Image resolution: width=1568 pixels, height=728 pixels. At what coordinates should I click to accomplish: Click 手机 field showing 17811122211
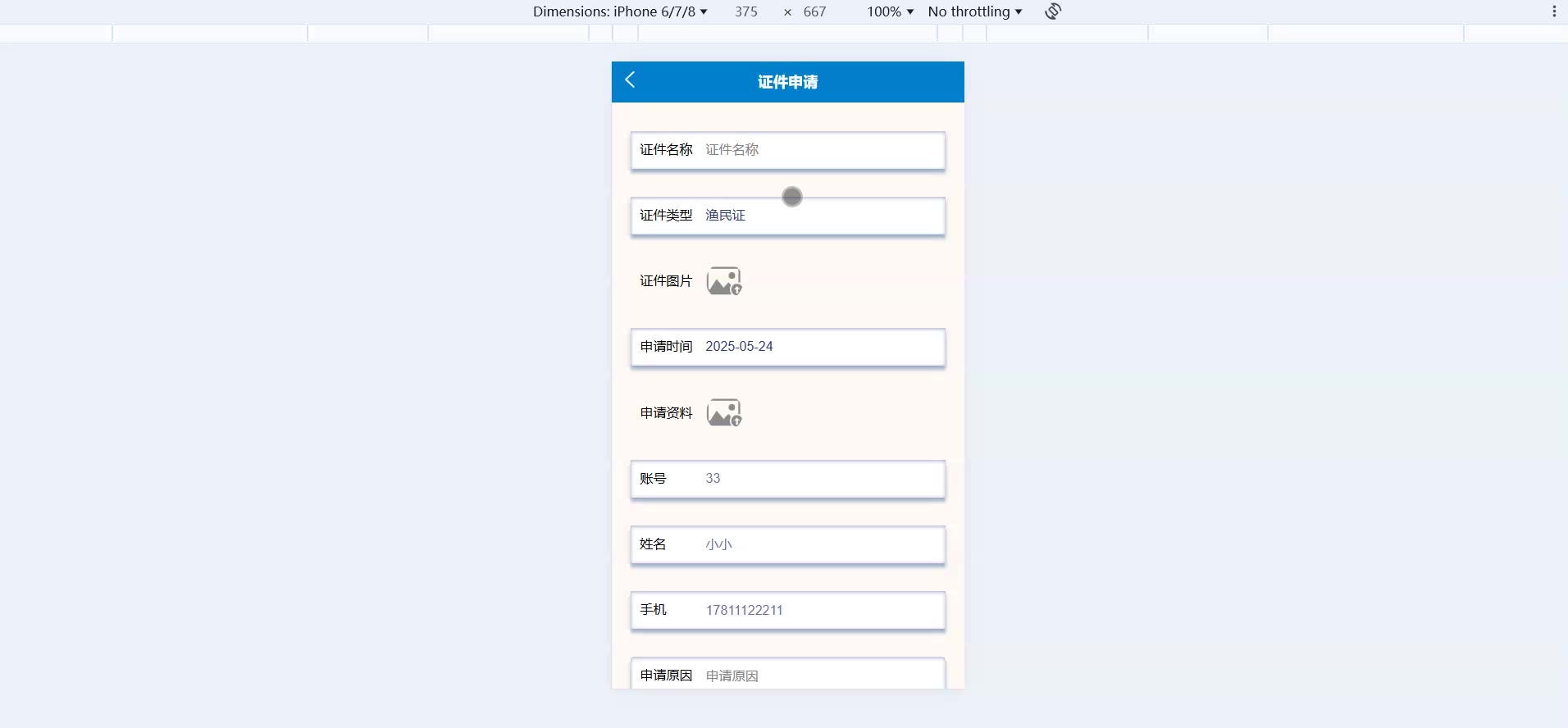coord(788,610)
